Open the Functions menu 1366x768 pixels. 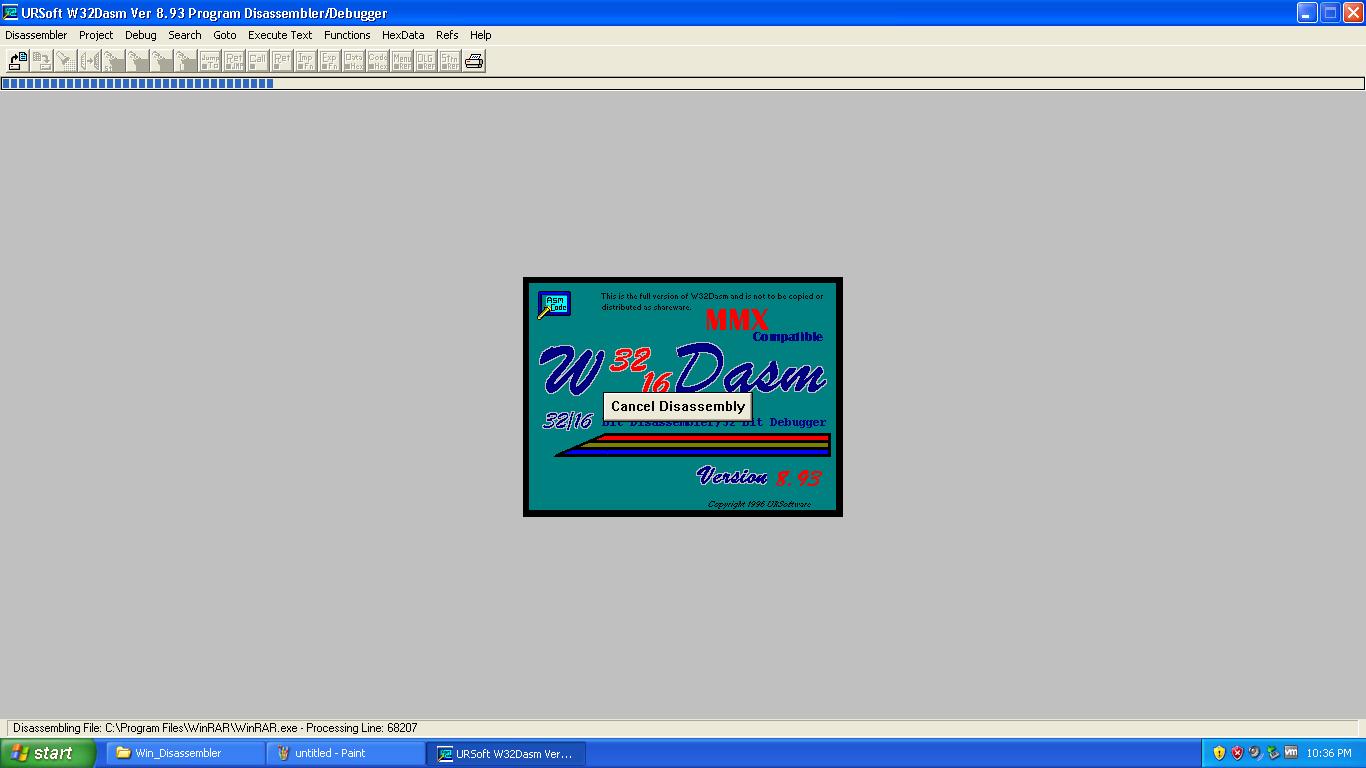pos(347,35)
